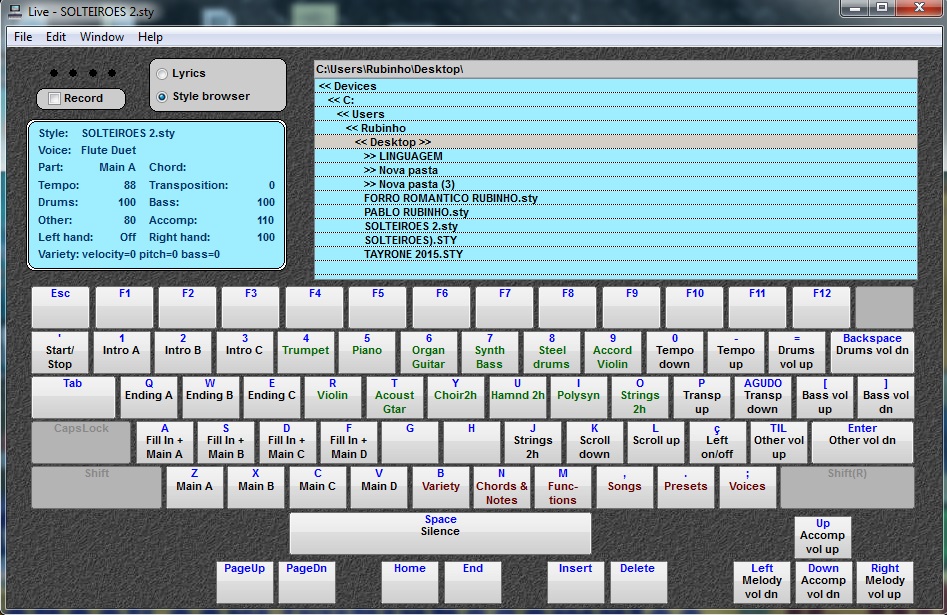Open the LINGUAGEM folder

[x=615, y=156]
